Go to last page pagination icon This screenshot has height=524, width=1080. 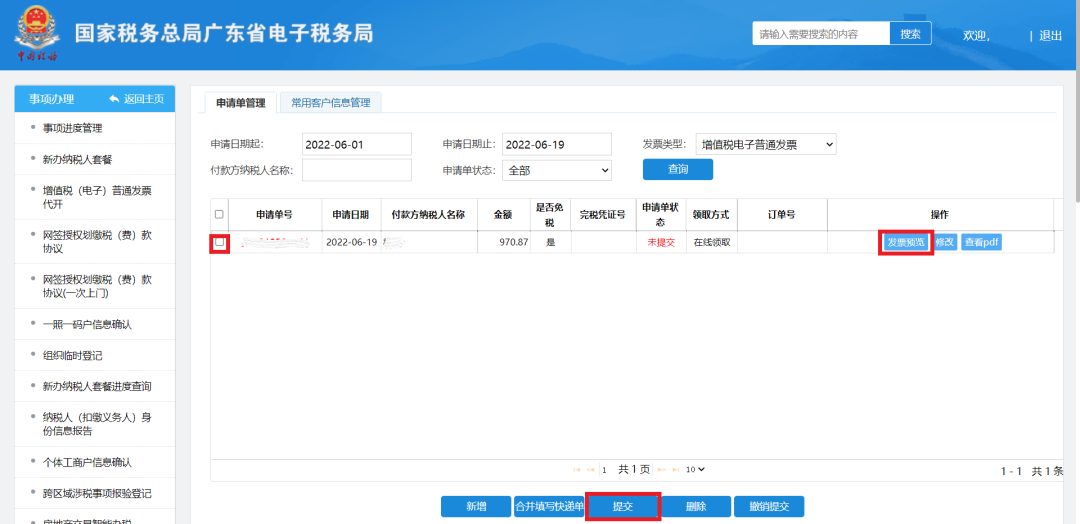(675, 470)
